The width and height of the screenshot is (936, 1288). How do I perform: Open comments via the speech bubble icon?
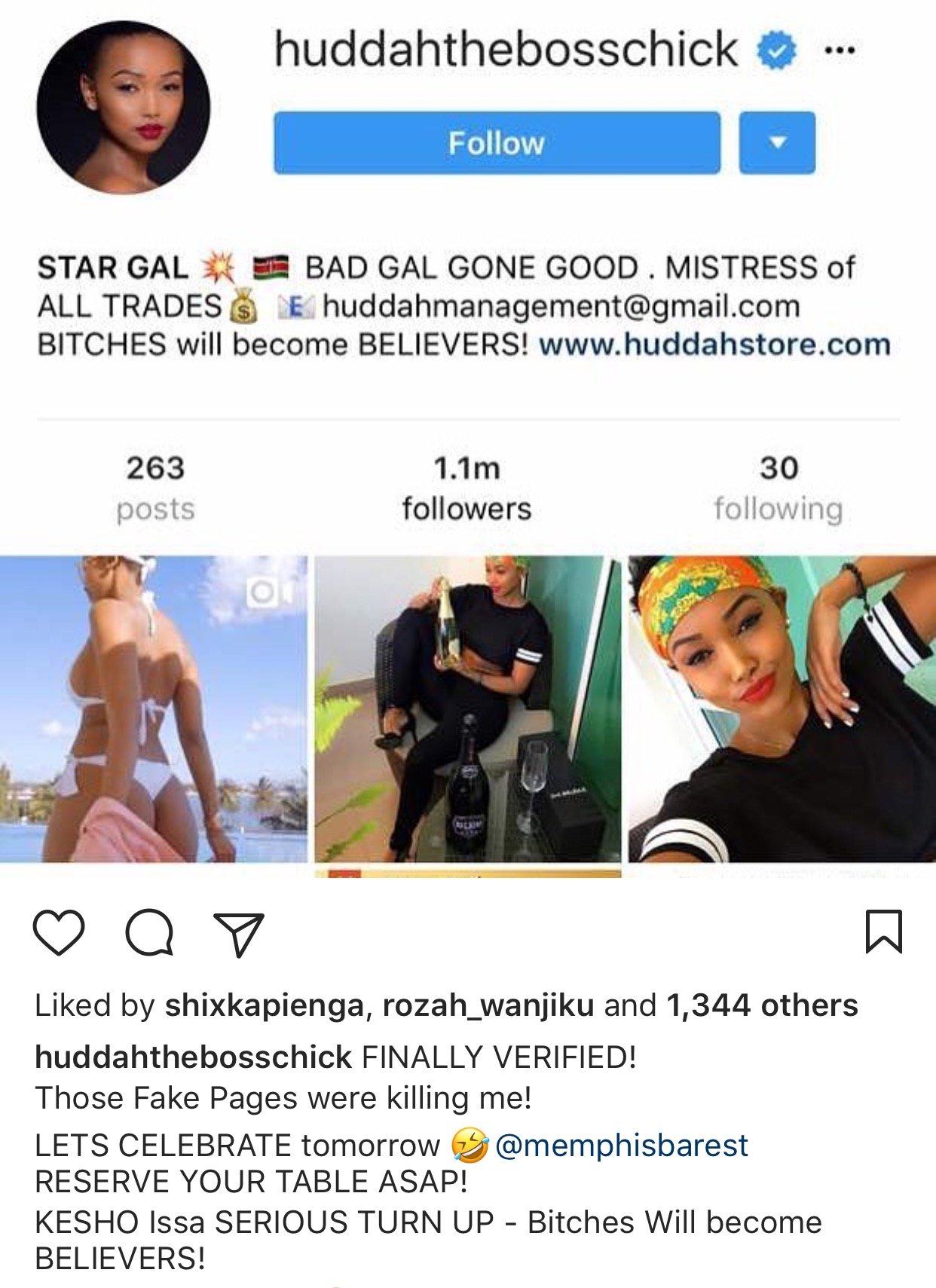tap(149, 932)
